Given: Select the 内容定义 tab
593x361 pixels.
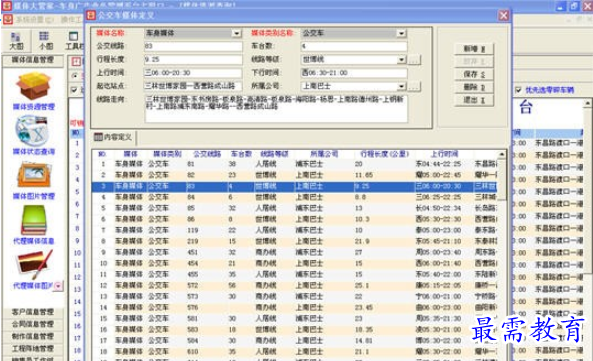Looking at the screenshot, I should click(113, 137).
